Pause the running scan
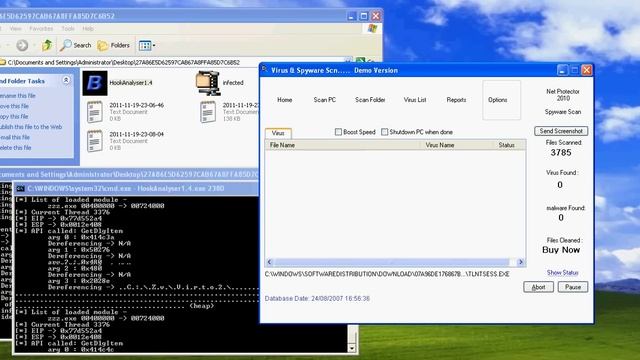640x360 pixels. coord(573,287)
